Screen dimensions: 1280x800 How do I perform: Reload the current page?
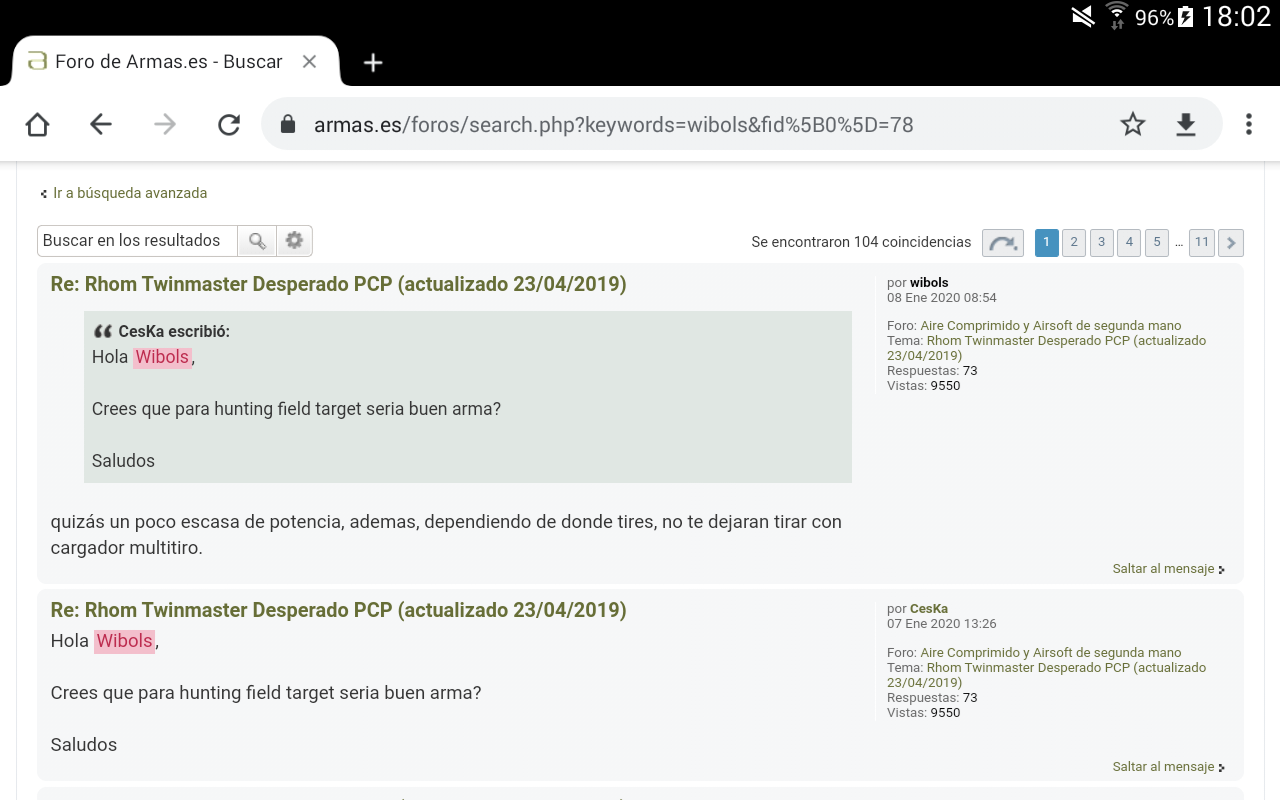click(x=229, y=124)
